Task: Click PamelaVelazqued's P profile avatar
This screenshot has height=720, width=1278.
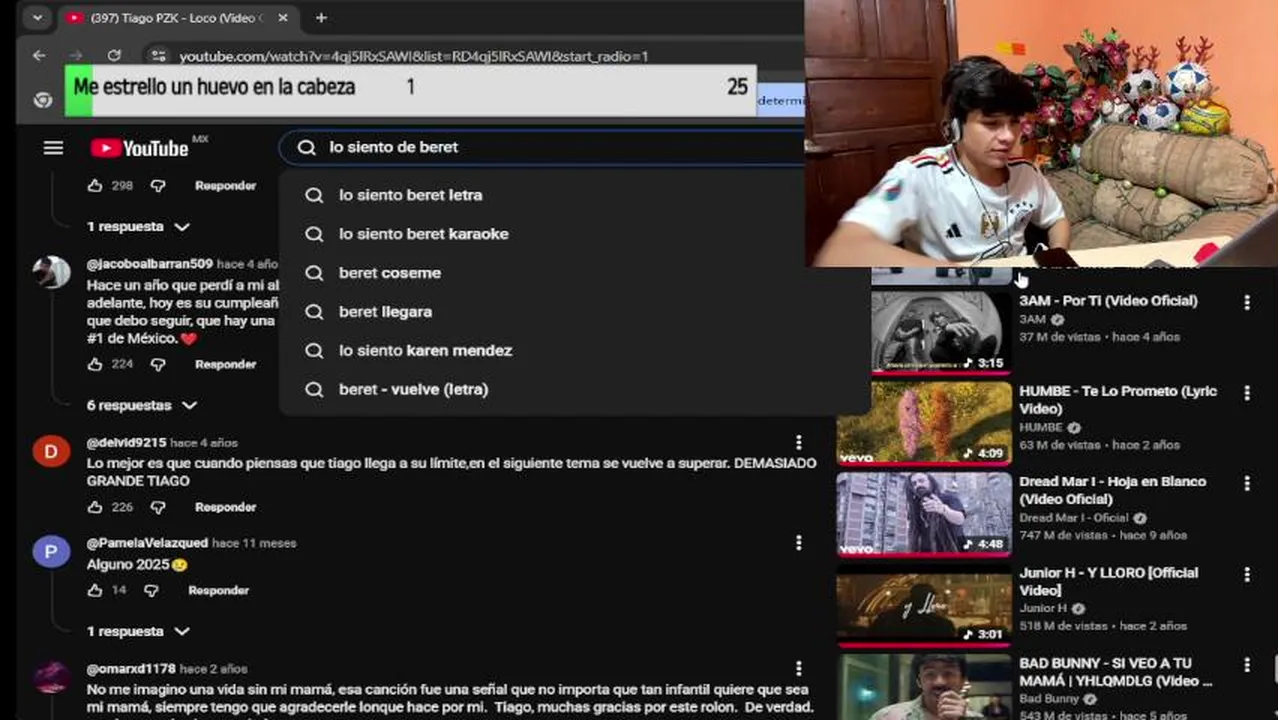Action: (51, 551)
